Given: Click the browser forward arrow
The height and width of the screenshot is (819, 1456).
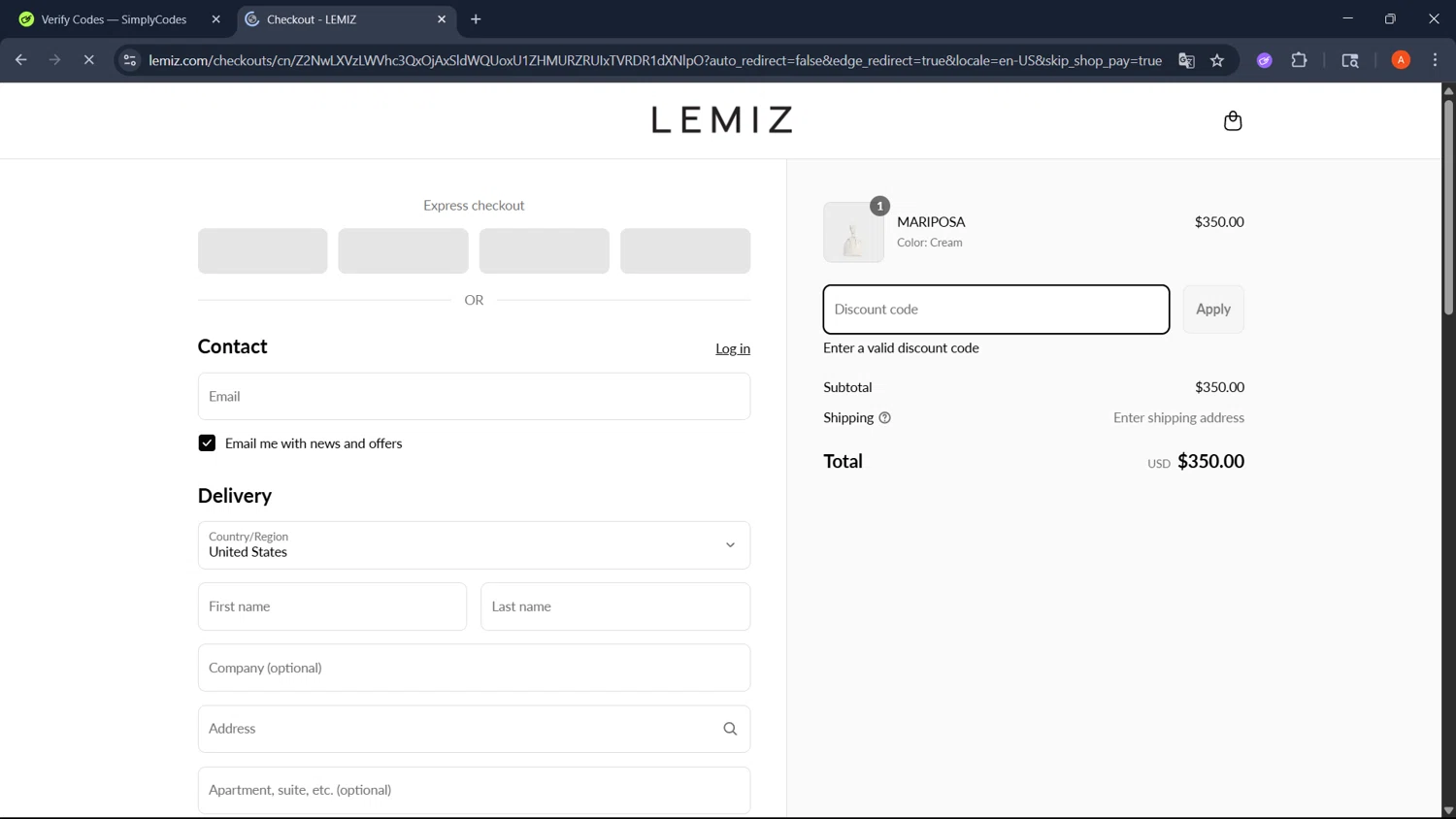Looking at the screenshot, I should [x=54, y=60].
